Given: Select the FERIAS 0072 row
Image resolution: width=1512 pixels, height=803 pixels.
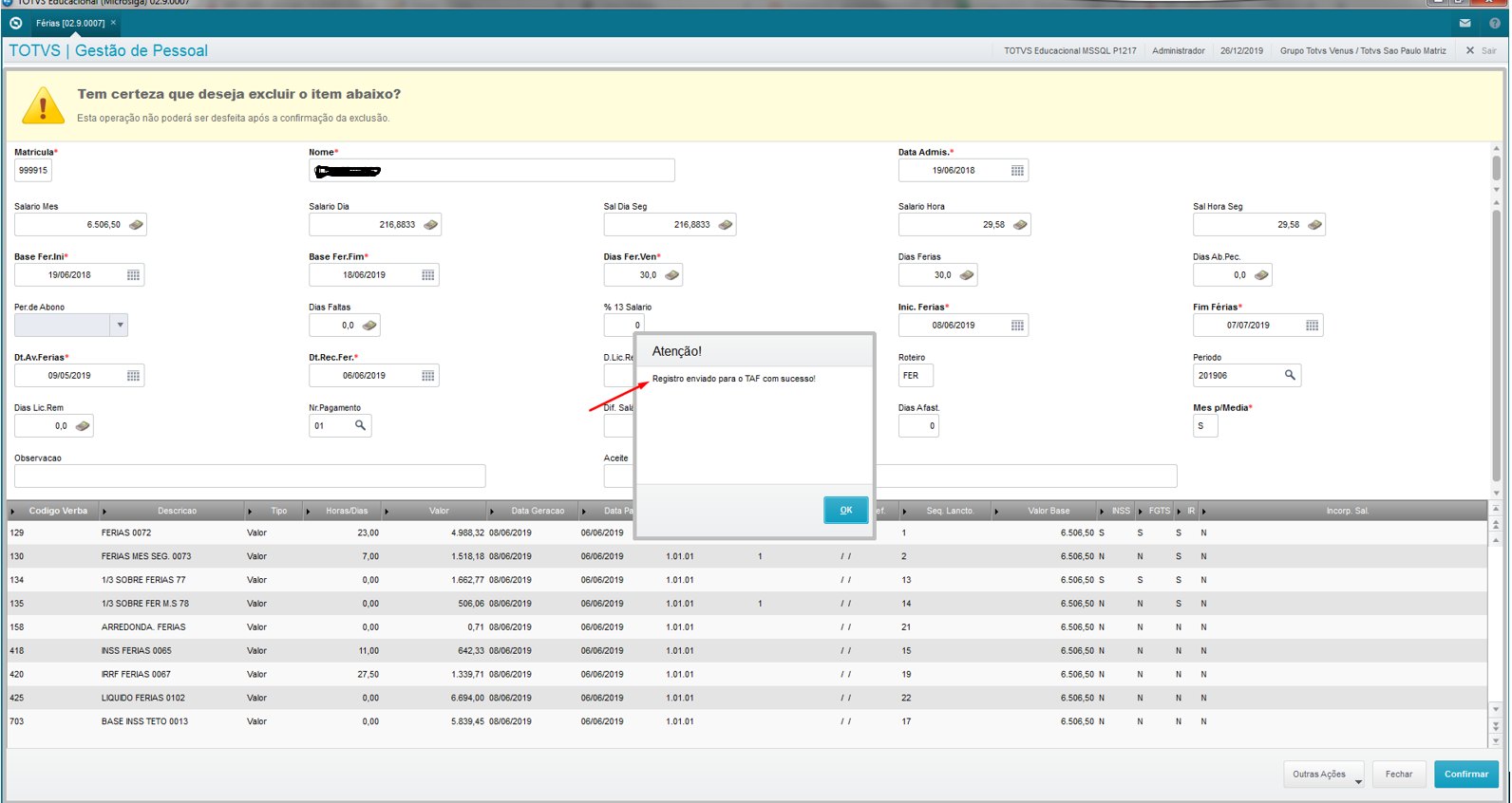Looking at the screenshot, I should click(x=747, y=532).
